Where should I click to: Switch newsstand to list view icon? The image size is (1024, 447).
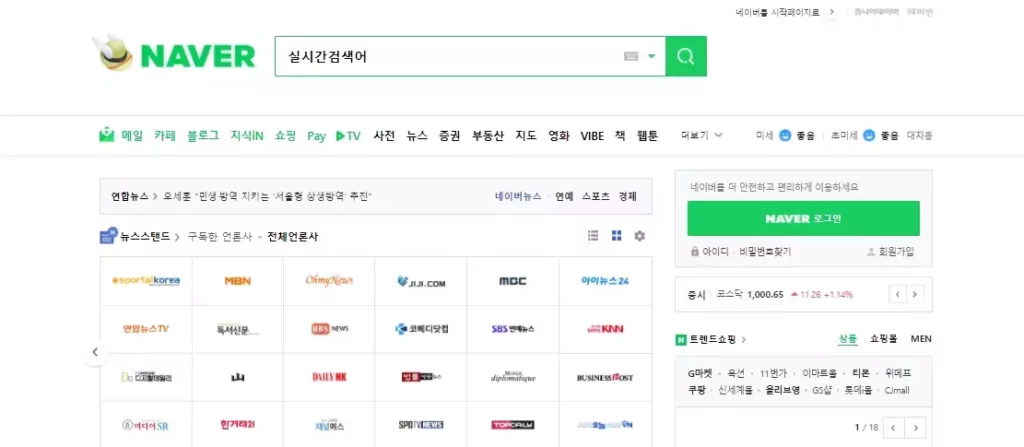(x=593, y=236)
